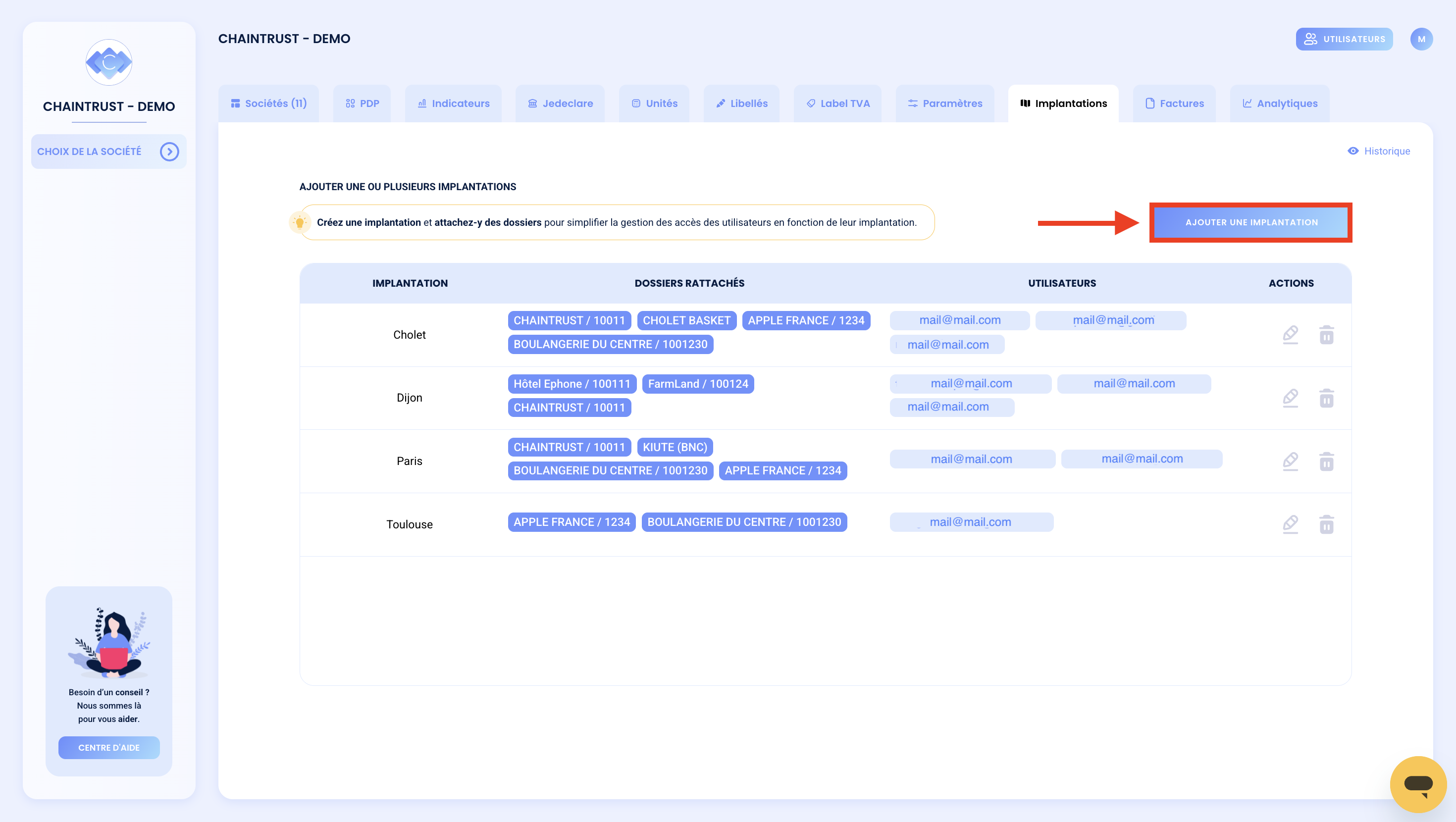Image resolution: width=1456 pixels, height=822 pixels.
Task: Click APPLE FRANCE / 1234 tag in Paris row
Action: pos(783,470)
